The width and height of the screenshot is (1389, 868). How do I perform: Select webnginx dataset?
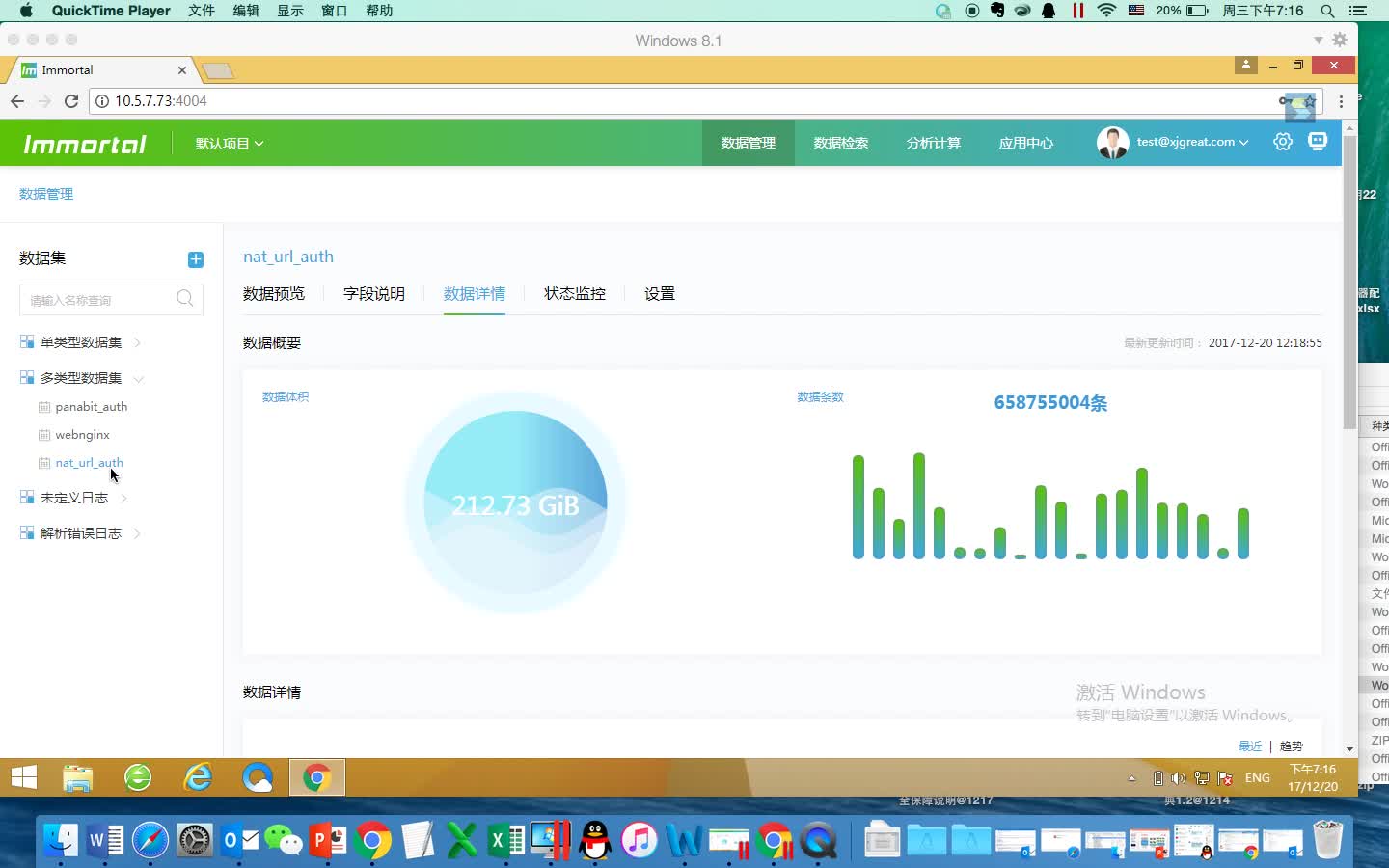83,435
